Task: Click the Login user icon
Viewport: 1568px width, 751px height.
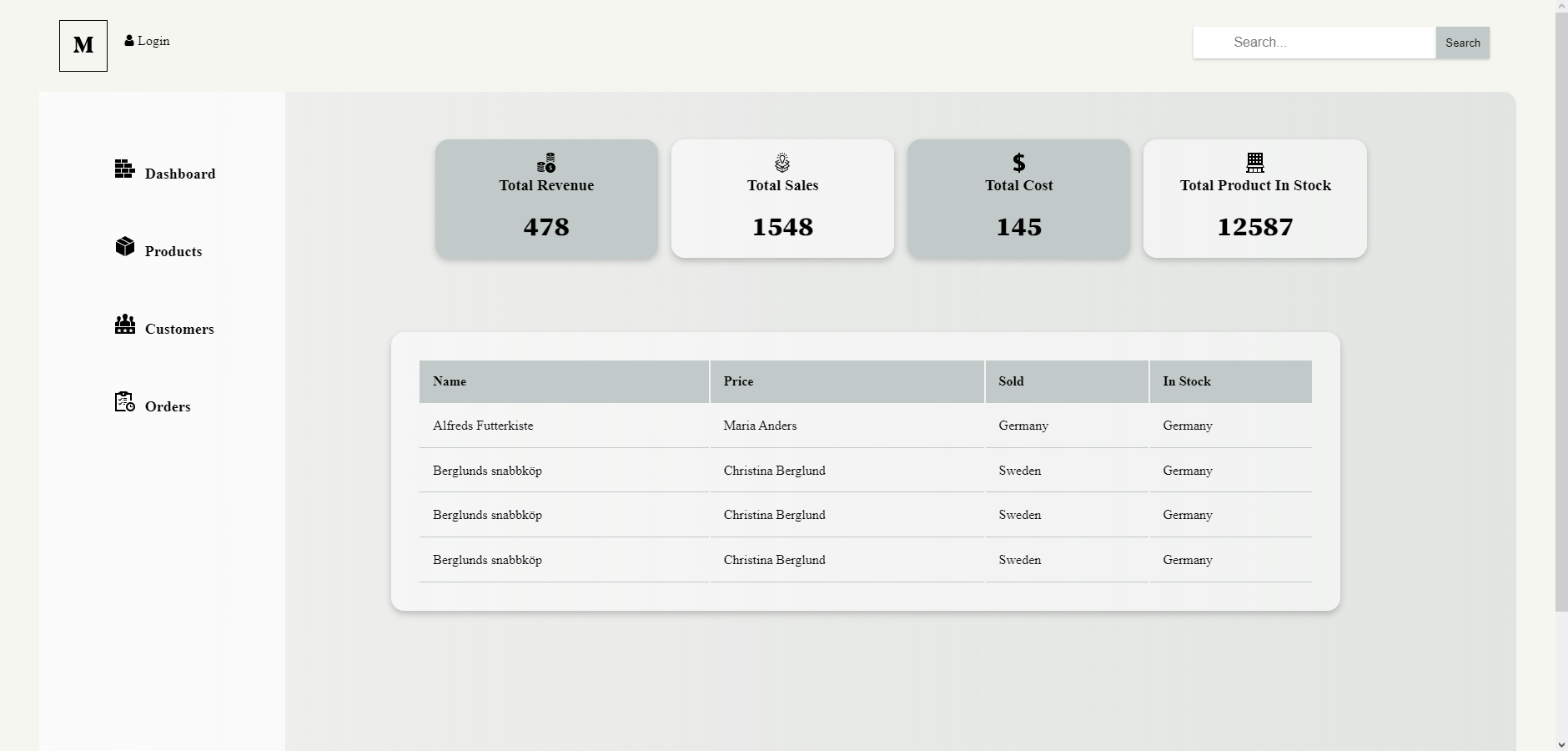Action: pyautogui.click(x=129, y=40)
